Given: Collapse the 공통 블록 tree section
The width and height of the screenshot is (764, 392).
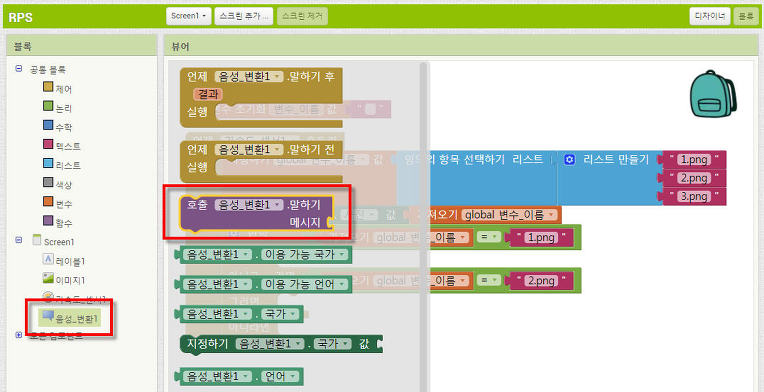Looking at the screenshot, I should [19, 69].
